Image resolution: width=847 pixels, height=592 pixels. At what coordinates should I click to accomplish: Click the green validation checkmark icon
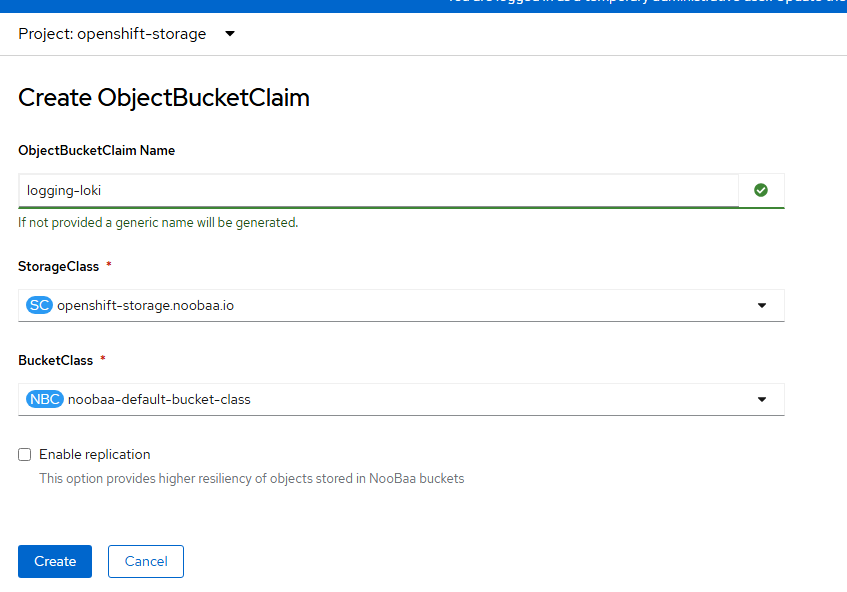[761, 190]
